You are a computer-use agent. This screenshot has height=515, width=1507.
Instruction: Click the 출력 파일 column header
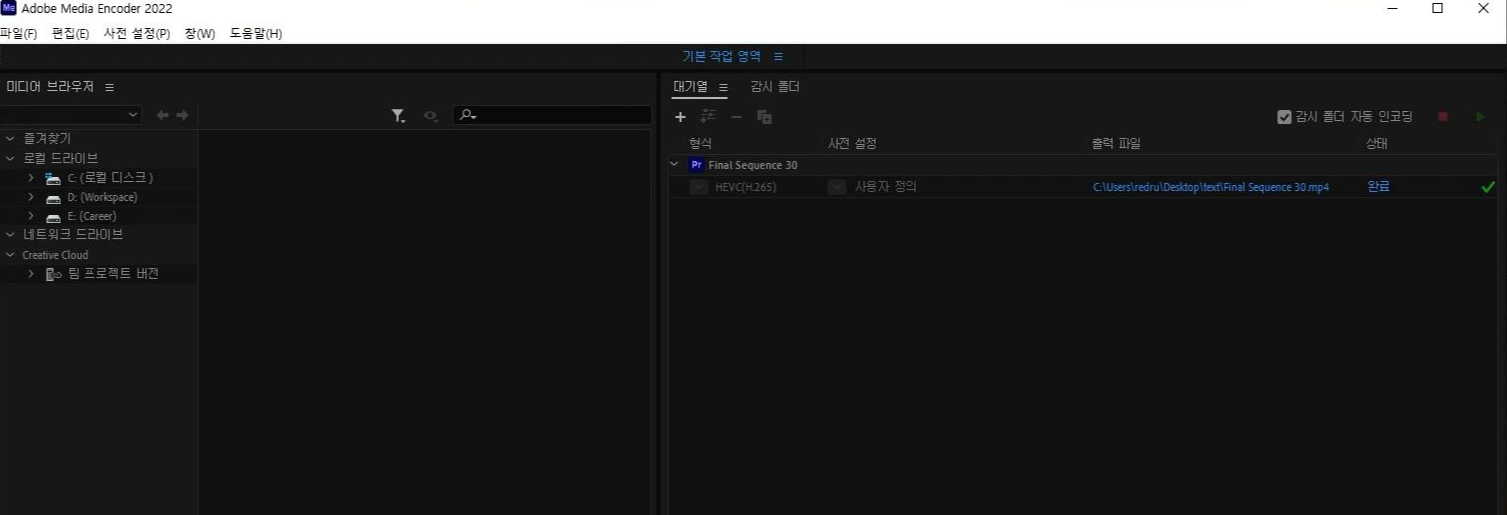tap(1116, 144)
